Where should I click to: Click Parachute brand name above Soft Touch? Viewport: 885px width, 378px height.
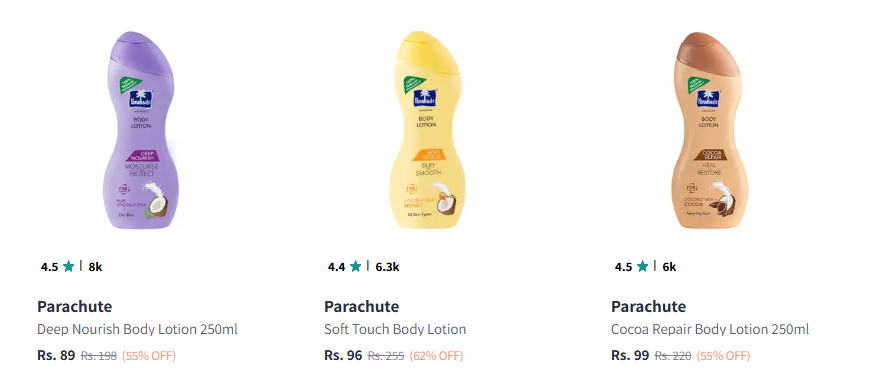pos(361,307)
